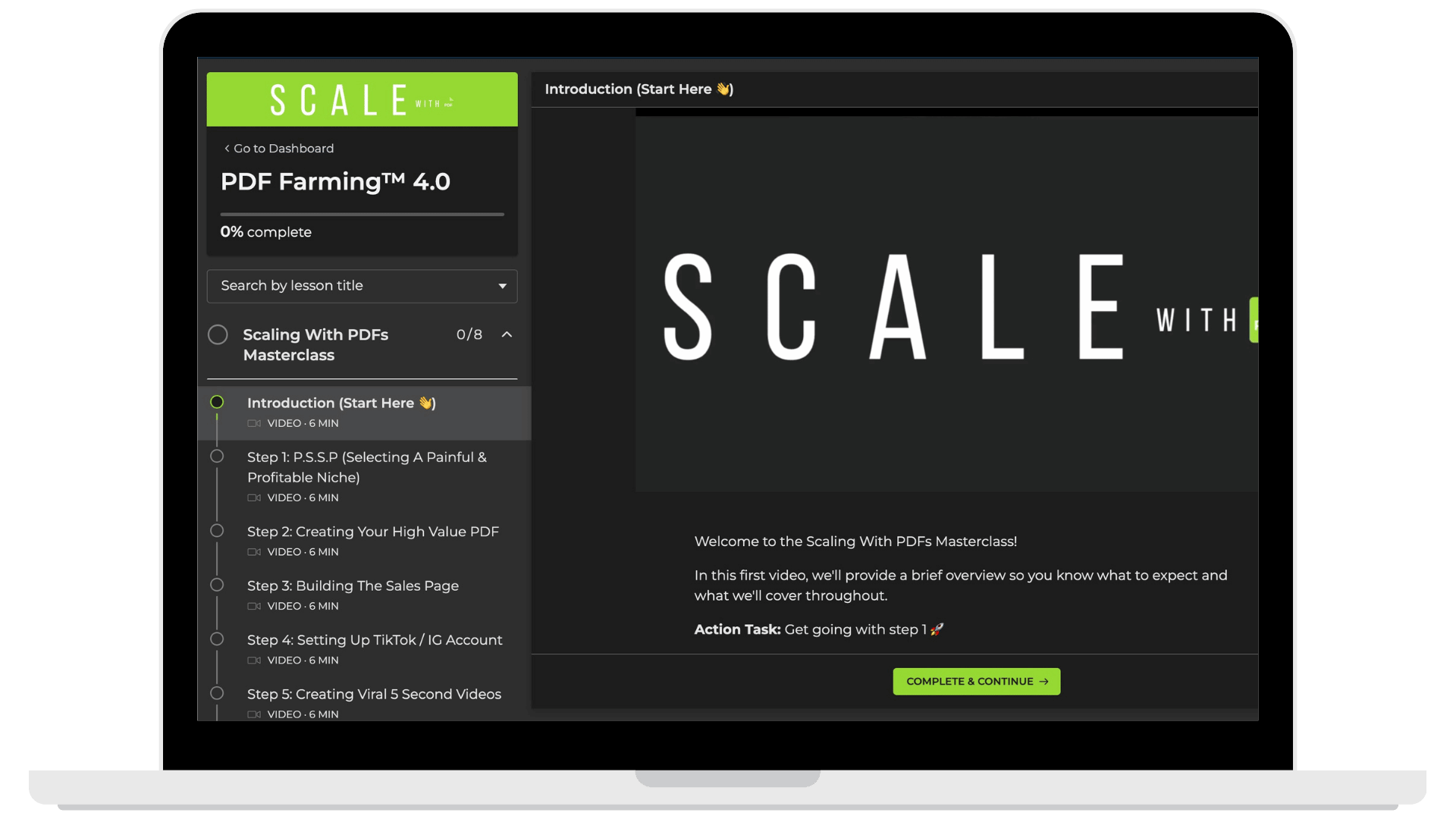
Task: Collapse the Scaling With PDFs Masterclass section
Action: point(507,334)
